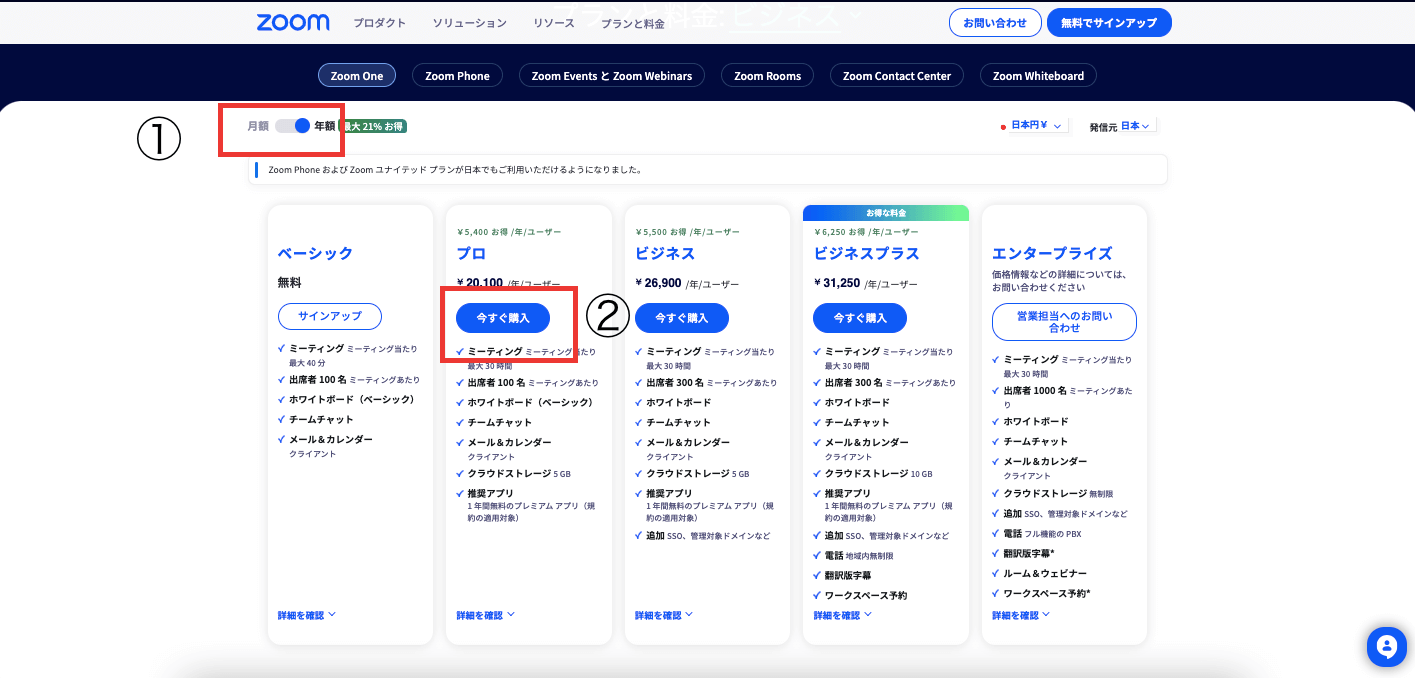Open the 日本円¥ currency dropdown
The width and height of the screenshot is (1415, 678).
(x=1036, y=126)
